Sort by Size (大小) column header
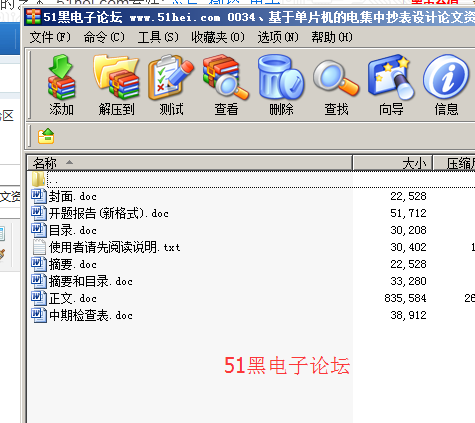Image resolution: width=475 pixels, height=423 pixels. [393, 163]
